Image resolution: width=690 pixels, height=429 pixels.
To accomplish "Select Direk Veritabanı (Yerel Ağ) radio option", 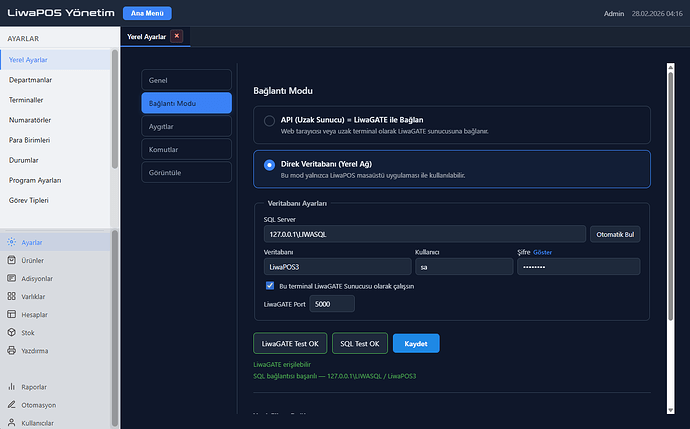I will pos(269,165).
